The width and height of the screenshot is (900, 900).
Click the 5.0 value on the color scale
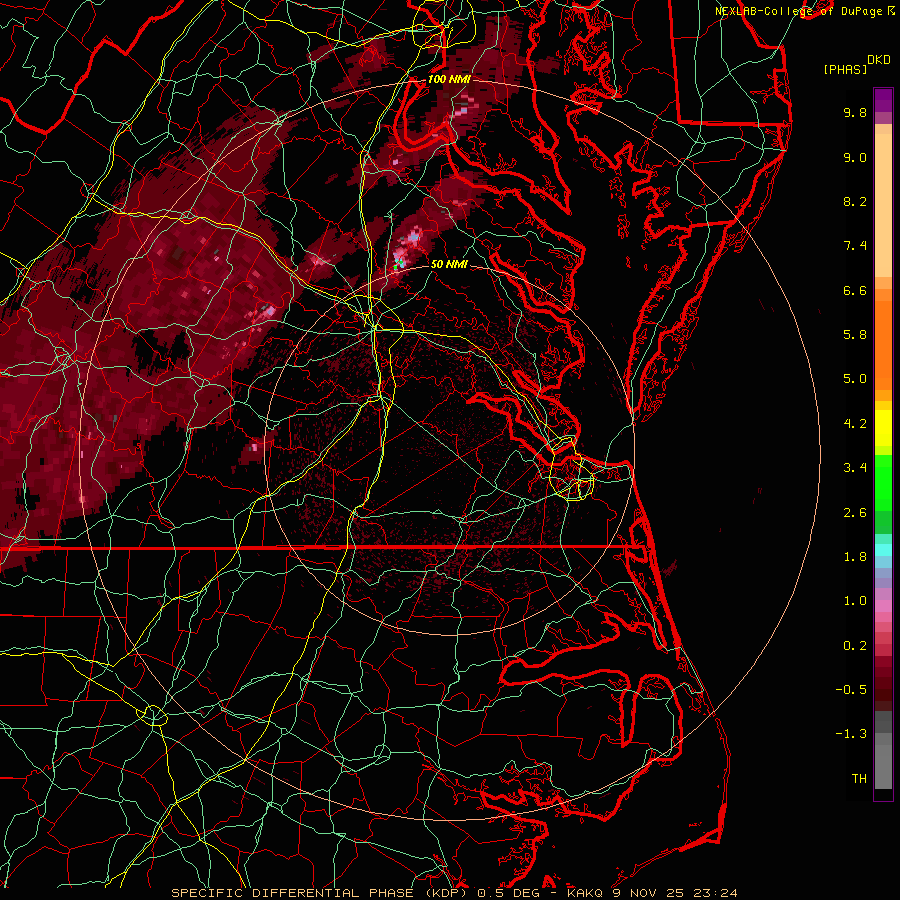click(x=855, y=379)
